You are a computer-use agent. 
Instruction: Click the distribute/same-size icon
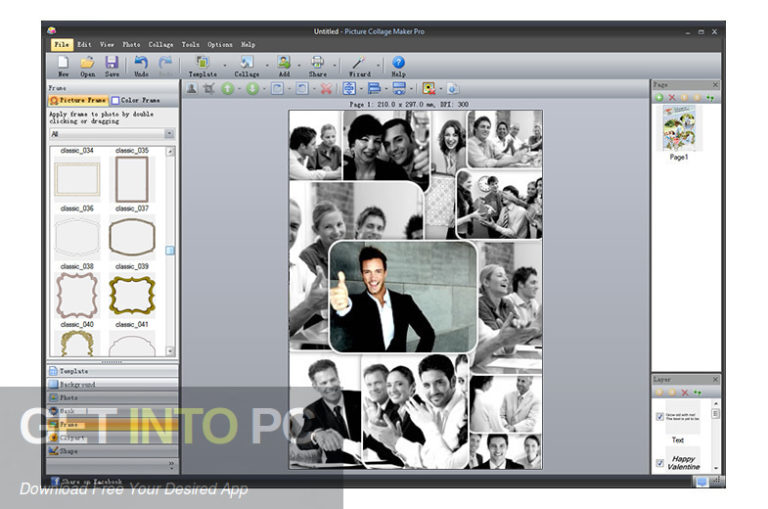399,89
